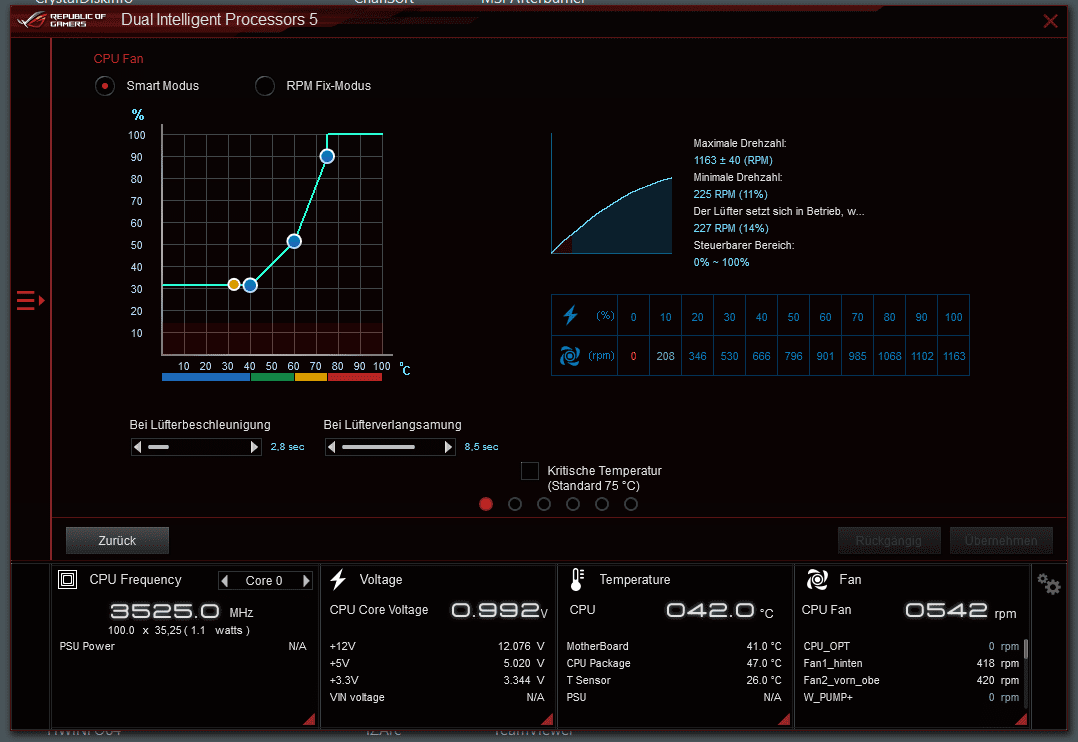Select the fourth page indicator dot
The height and width of the screenshot is (742, 1078).
tap(573, 504)
